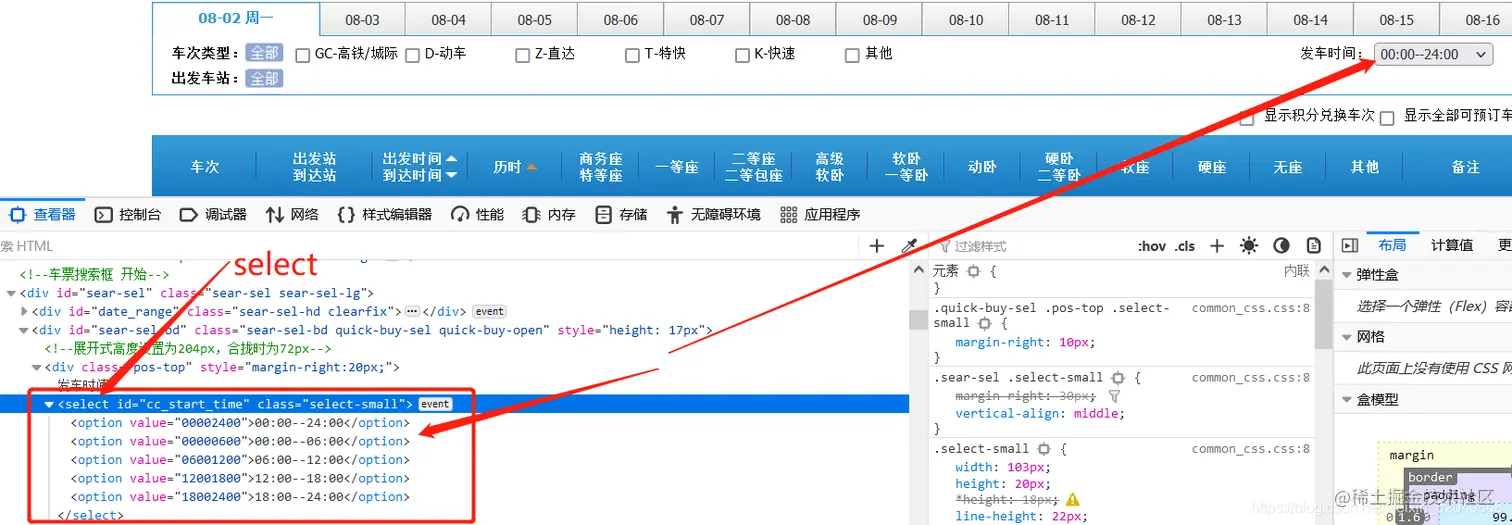This screenshot has height=525, width=1512.
Task: Open the 查看器 inspector tool
Action: point(43,214)
